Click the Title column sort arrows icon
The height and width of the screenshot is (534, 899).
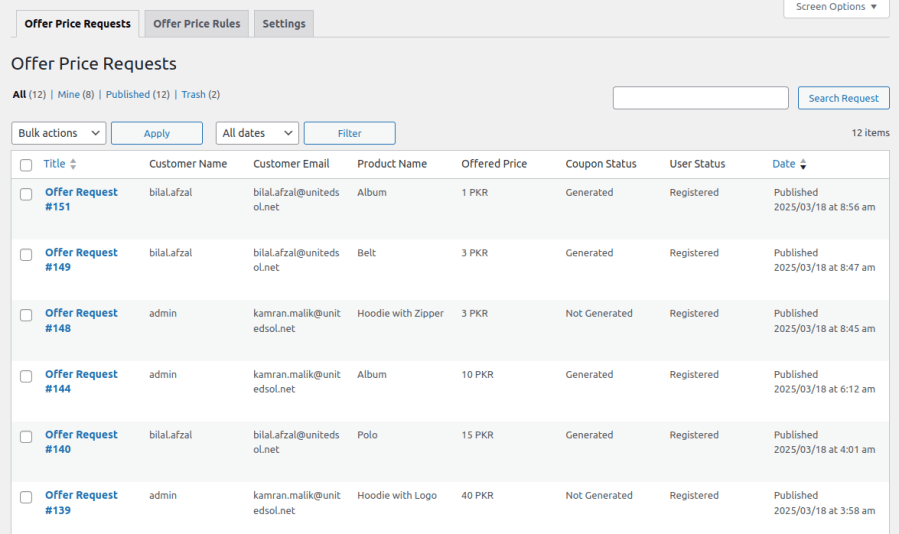tap(73, 164)
